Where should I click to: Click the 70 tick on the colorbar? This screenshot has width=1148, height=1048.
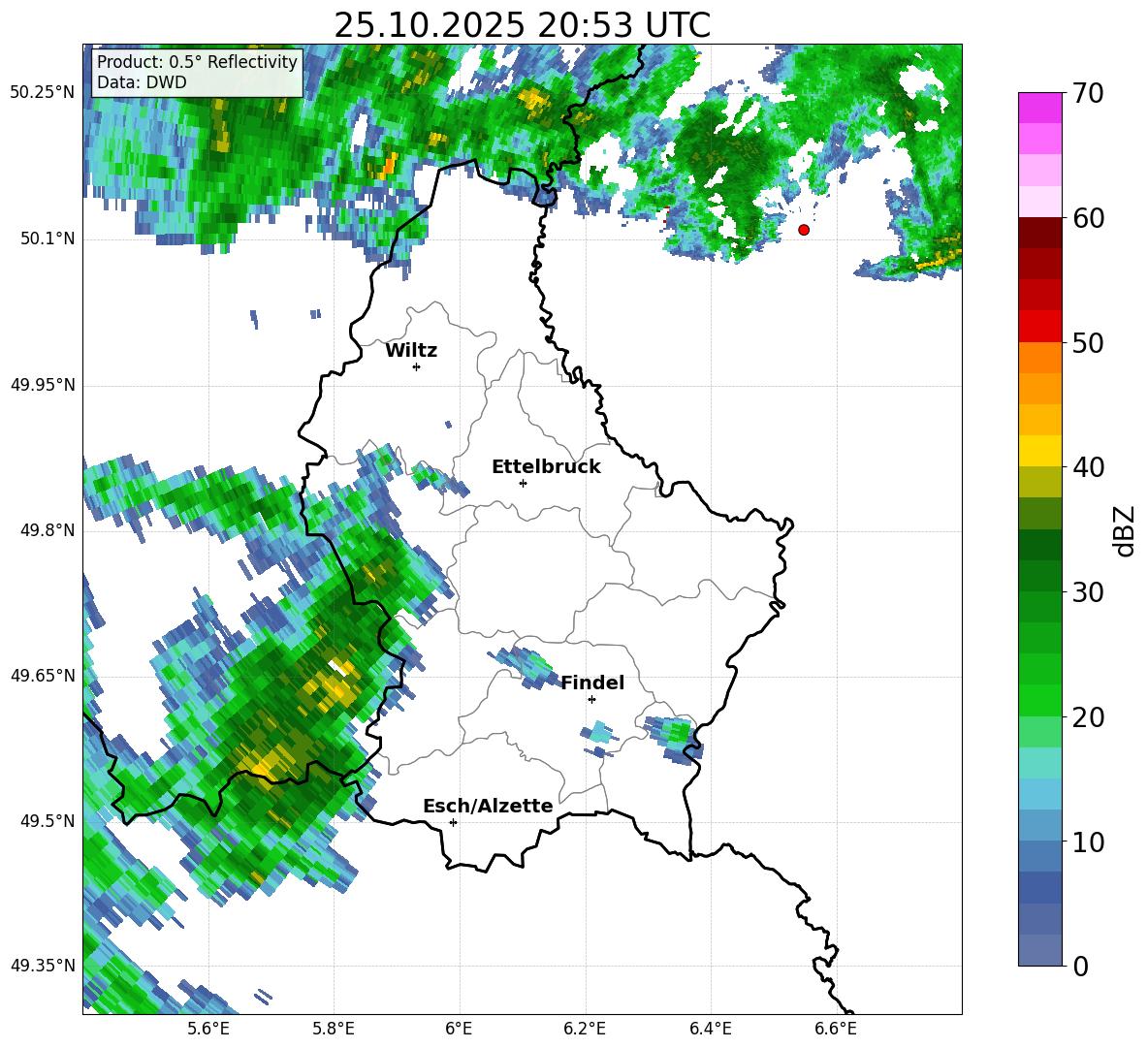click(x=1087, y=94)
